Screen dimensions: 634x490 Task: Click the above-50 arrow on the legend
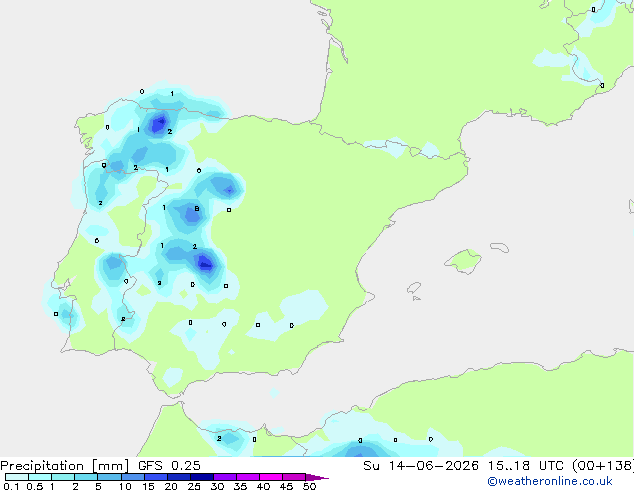coord(317,477)
